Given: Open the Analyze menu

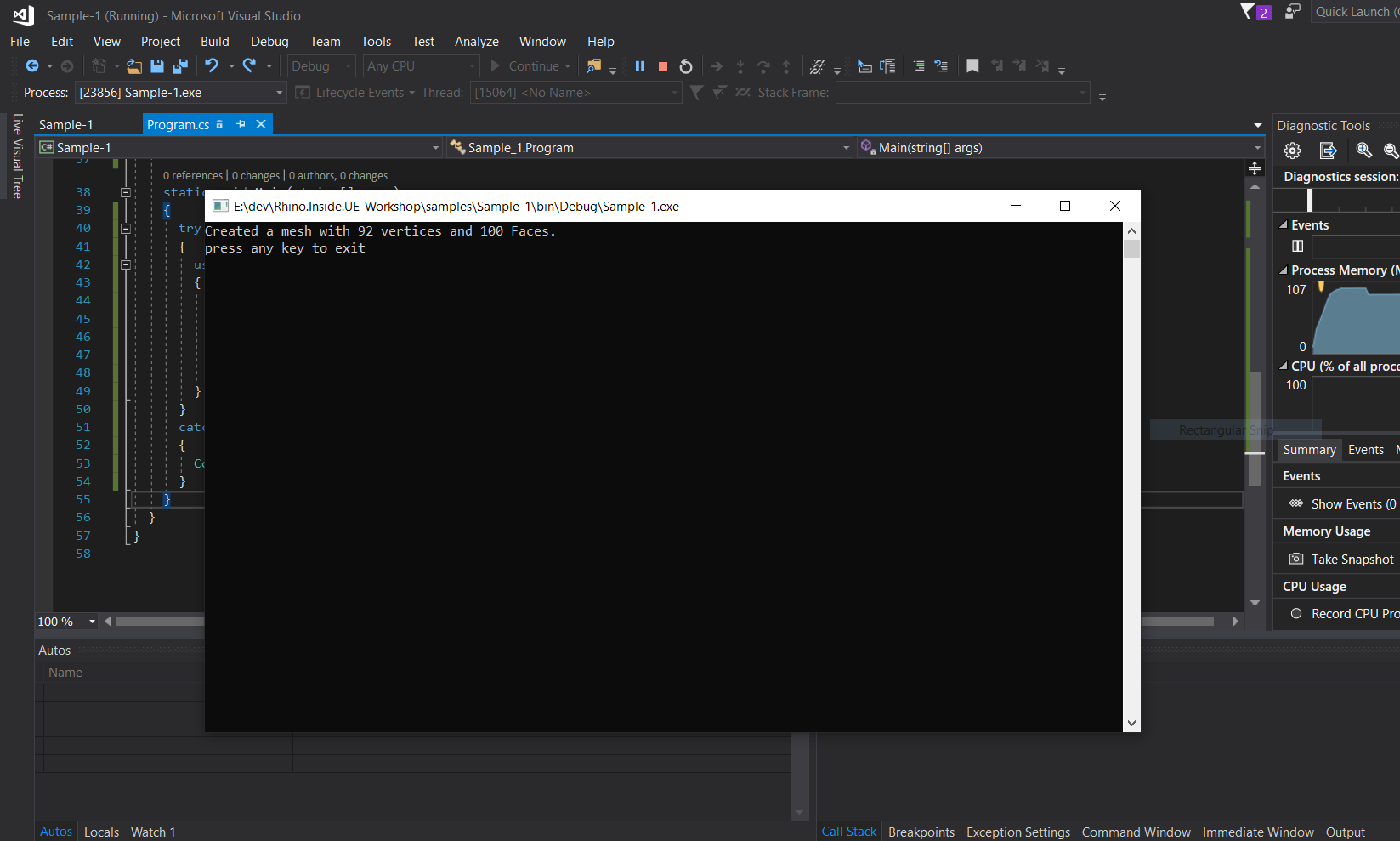Looking at the screenshot, I should click(x=477, y=42).
